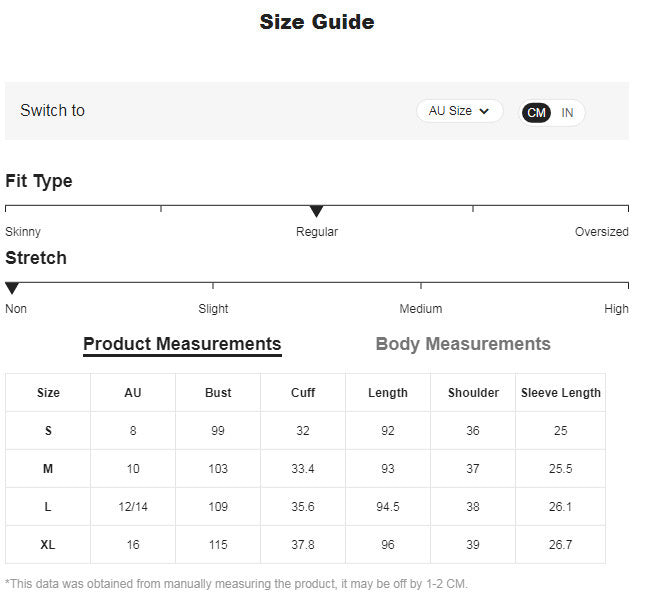
Task: Click the Oversized fit label
Action: point(601,232)
